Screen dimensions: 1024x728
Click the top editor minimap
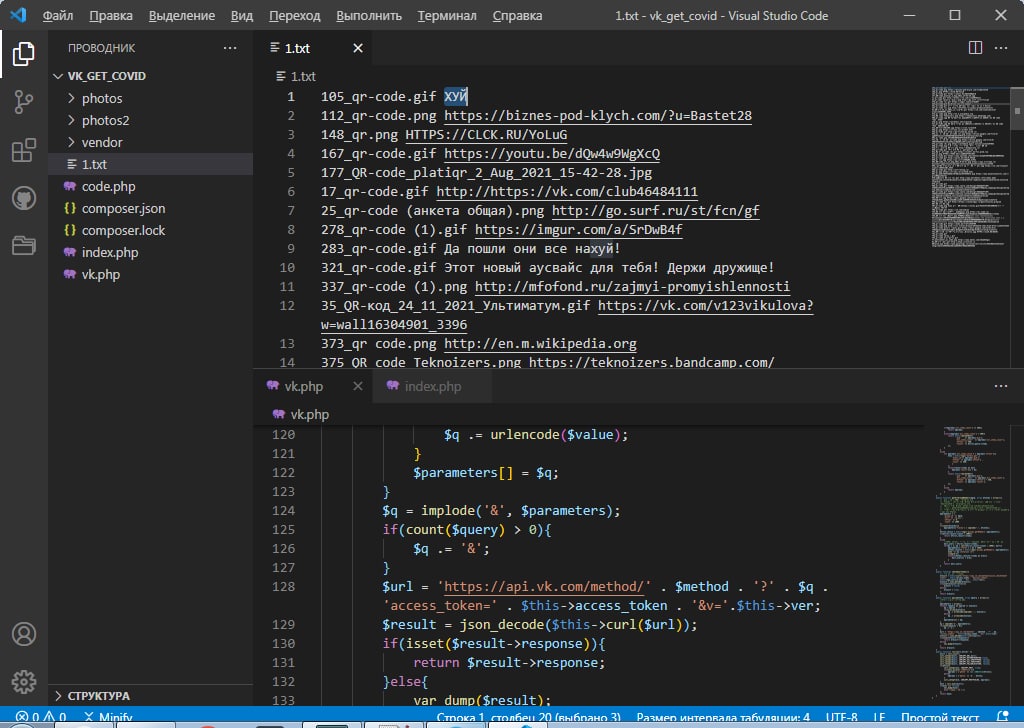point(970,166)
